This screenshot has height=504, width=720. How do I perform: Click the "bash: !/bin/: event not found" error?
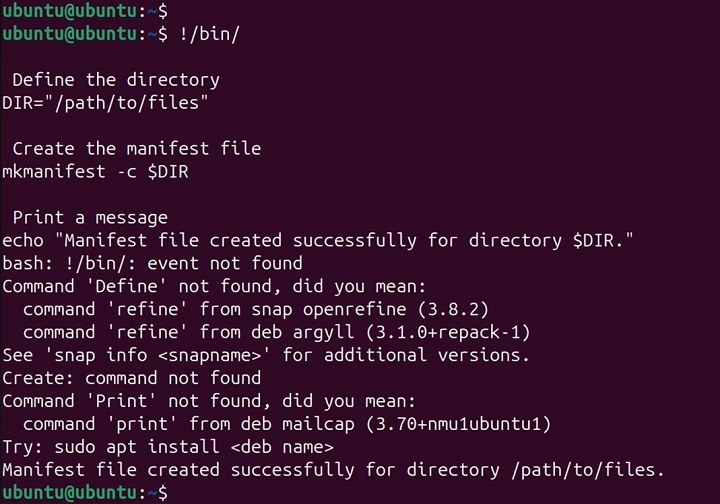pyautogui.click(x=152, y=264)
